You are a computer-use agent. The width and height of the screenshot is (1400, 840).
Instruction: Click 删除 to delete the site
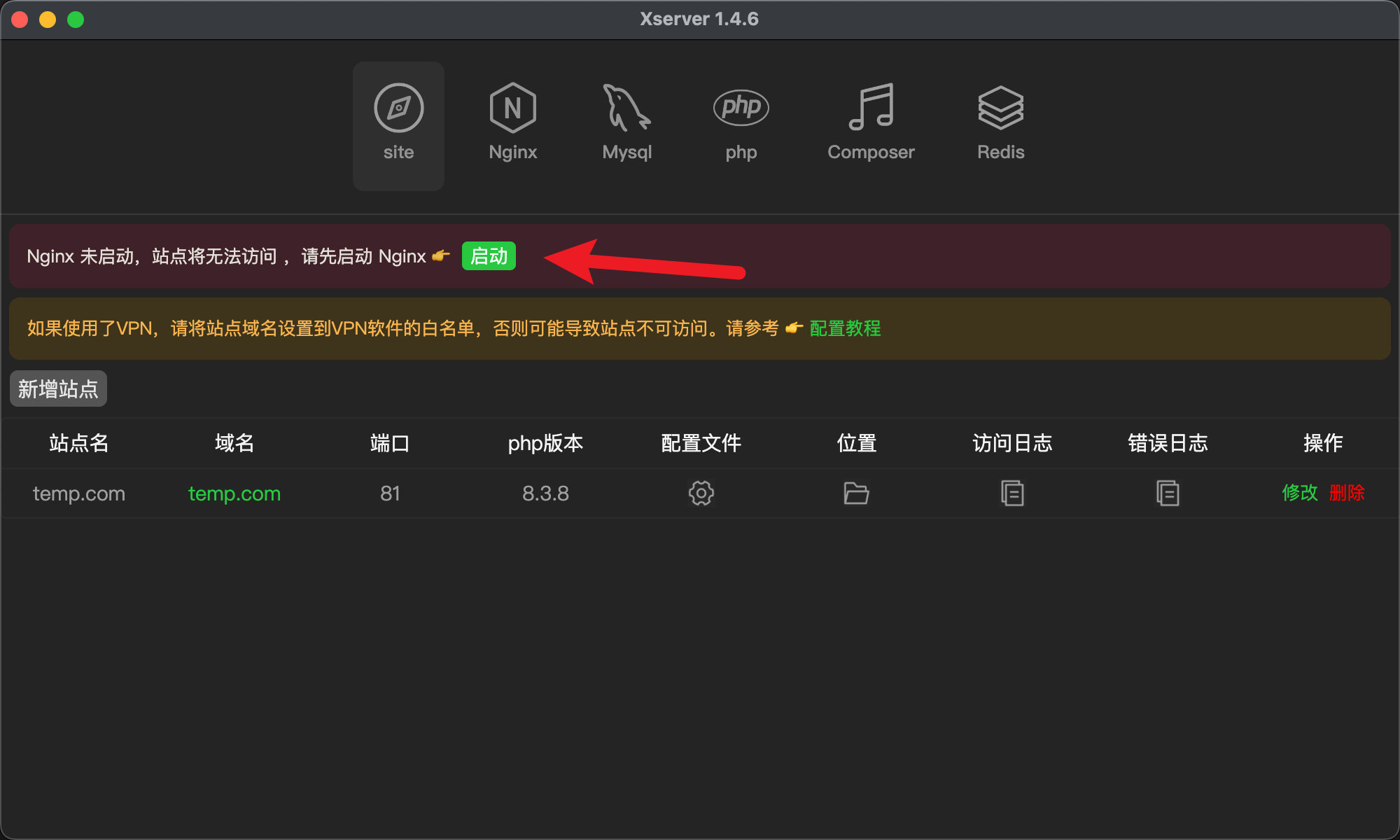click(x=1347, y=493)
